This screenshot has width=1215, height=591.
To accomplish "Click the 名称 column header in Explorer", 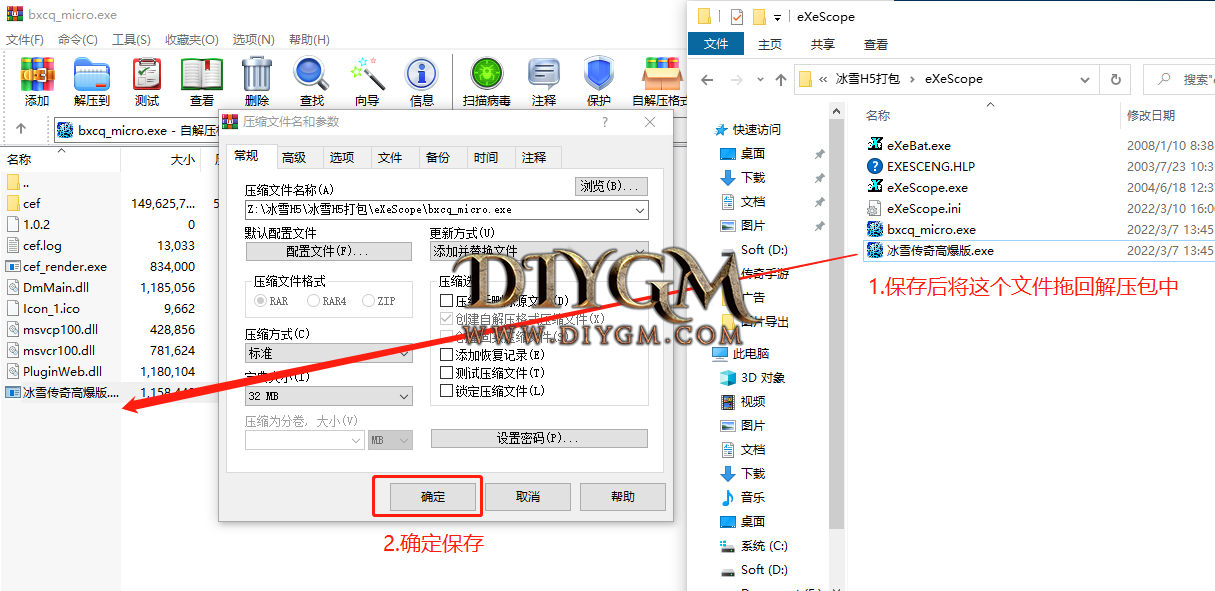I will click(878, 116).
